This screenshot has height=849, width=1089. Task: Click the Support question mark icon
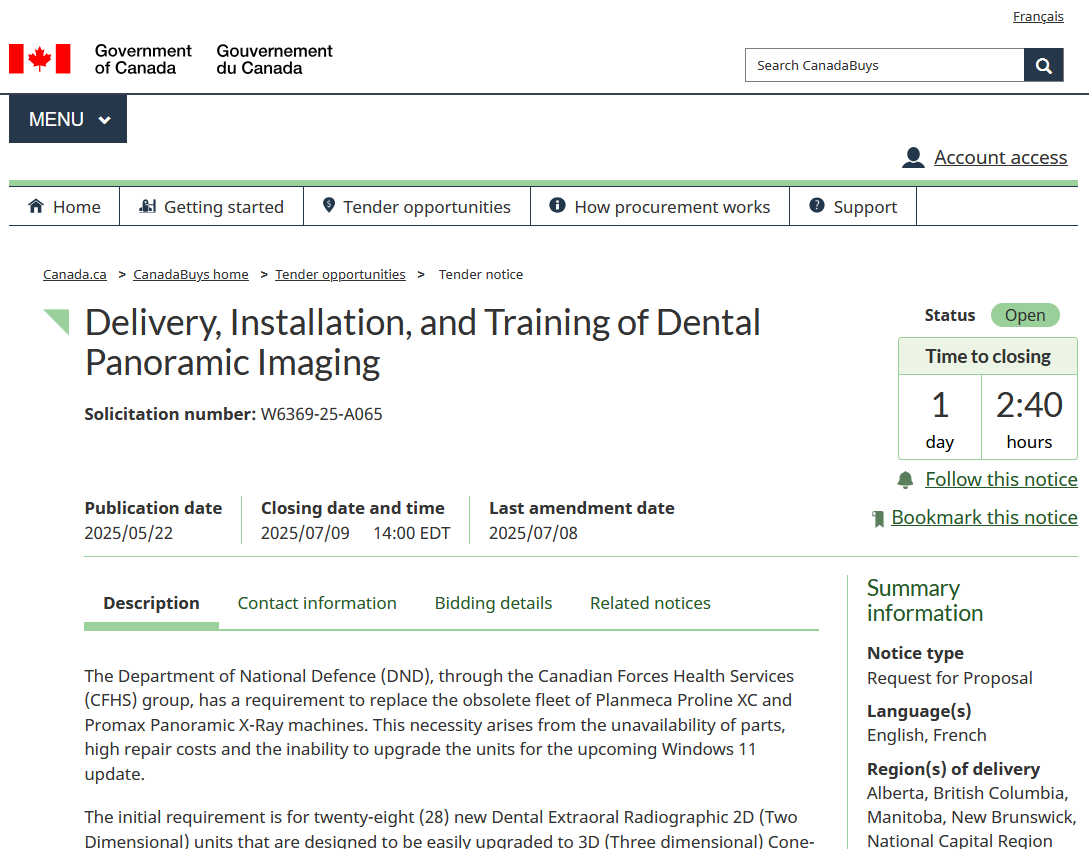[x=817, y=205]
